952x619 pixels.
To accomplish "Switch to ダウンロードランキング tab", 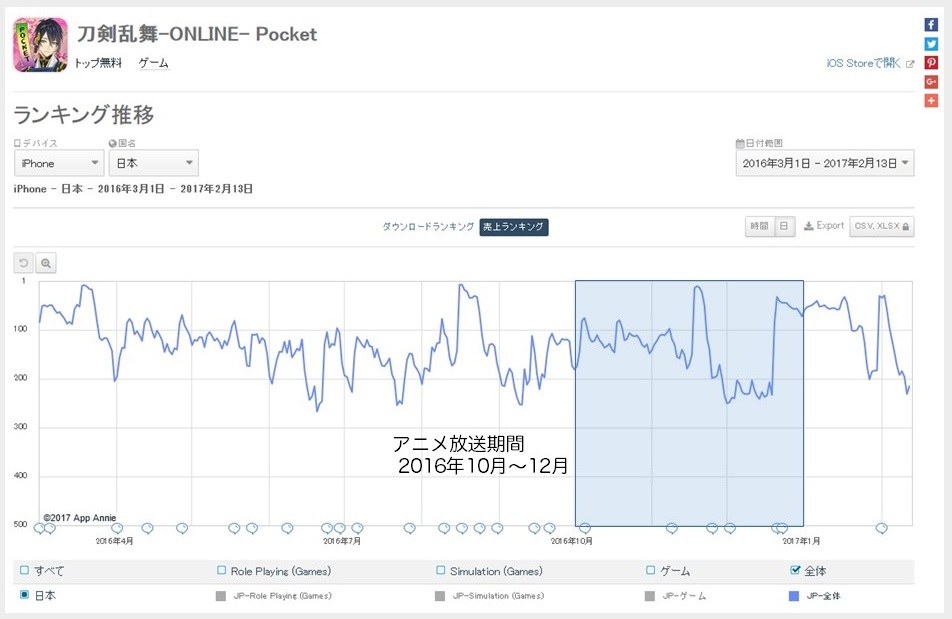I will coord(428,226).
